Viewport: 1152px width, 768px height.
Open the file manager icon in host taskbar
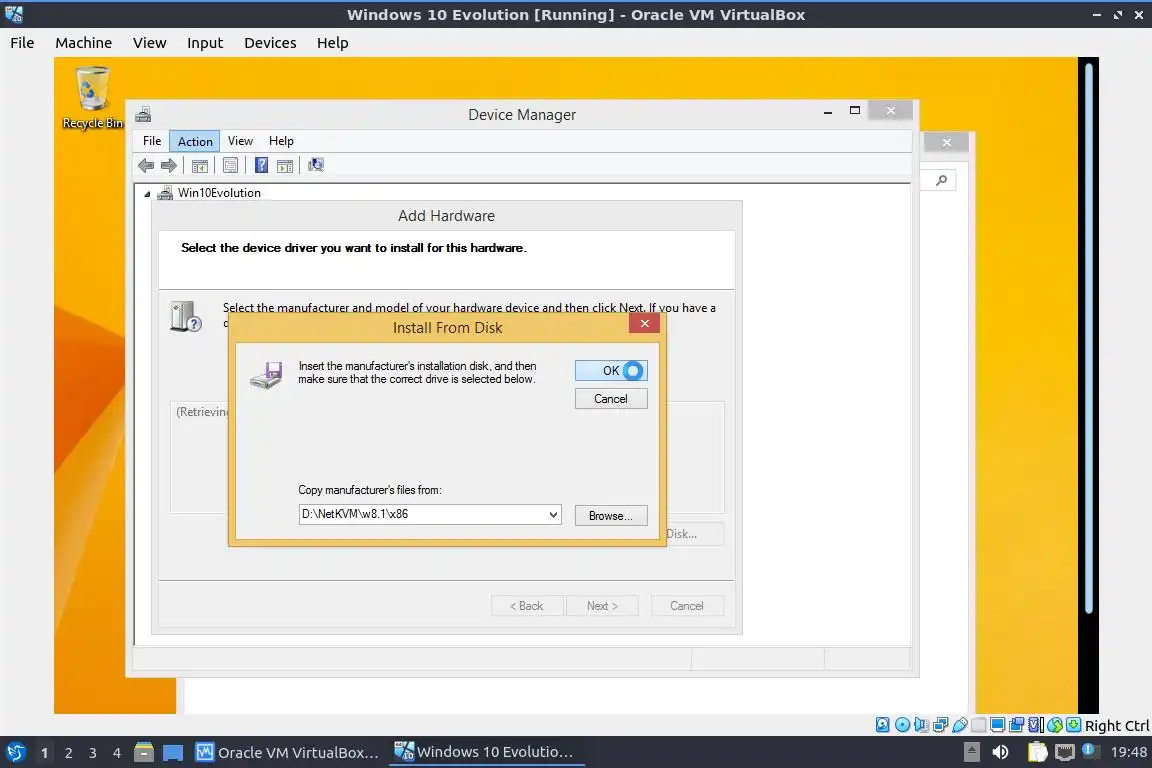click(x=144, y=753)
